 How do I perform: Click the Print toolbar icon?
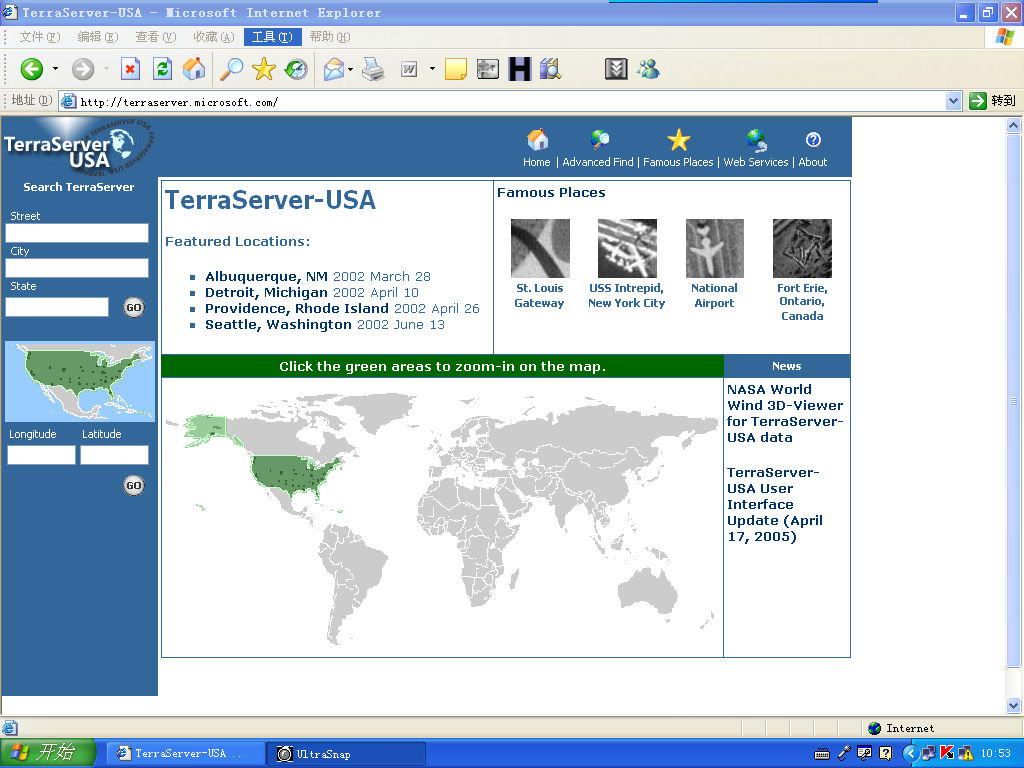coord(373,69)
